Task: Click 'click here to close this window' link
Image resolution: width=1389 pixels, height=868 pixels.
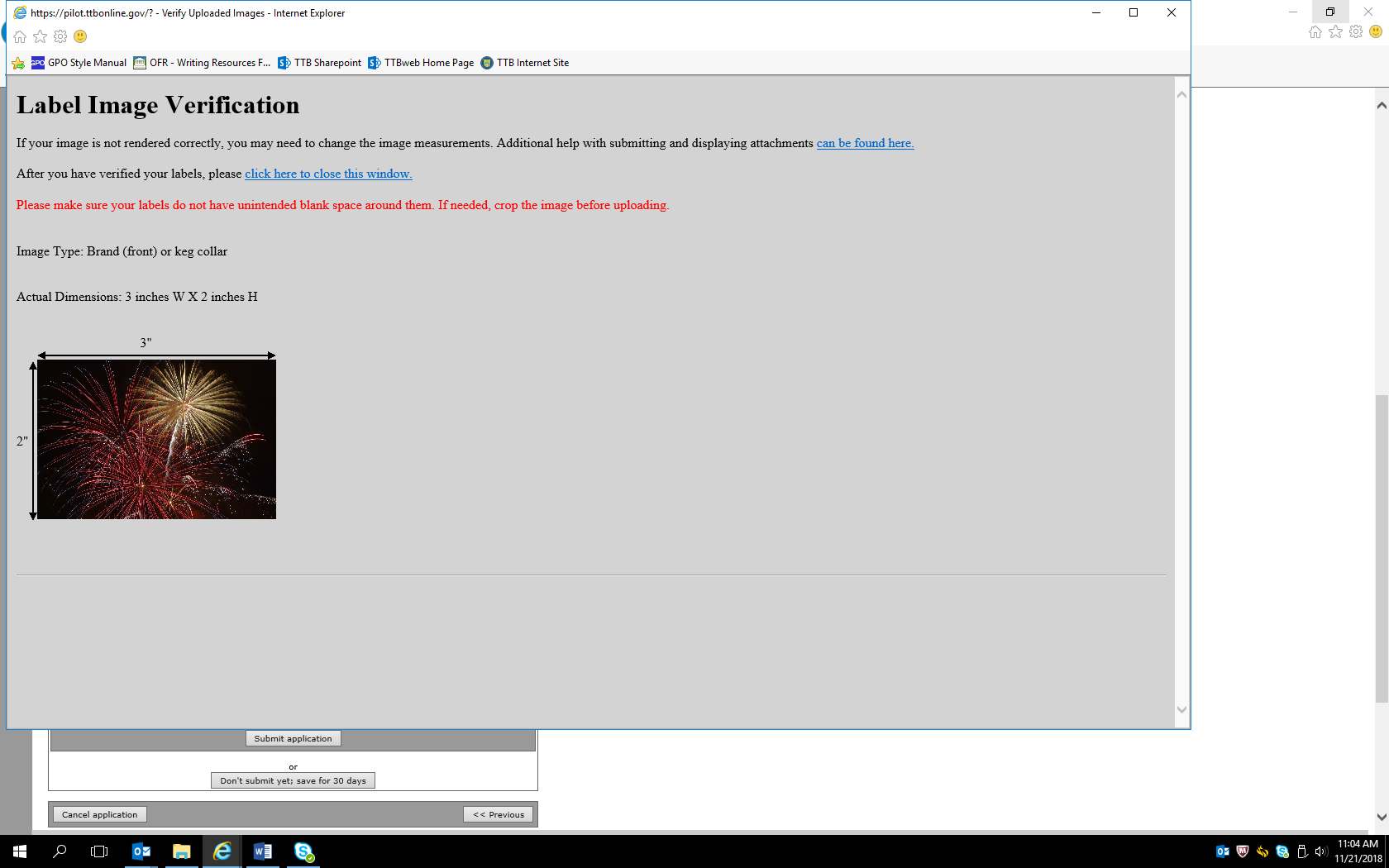Action: (328, 174)
